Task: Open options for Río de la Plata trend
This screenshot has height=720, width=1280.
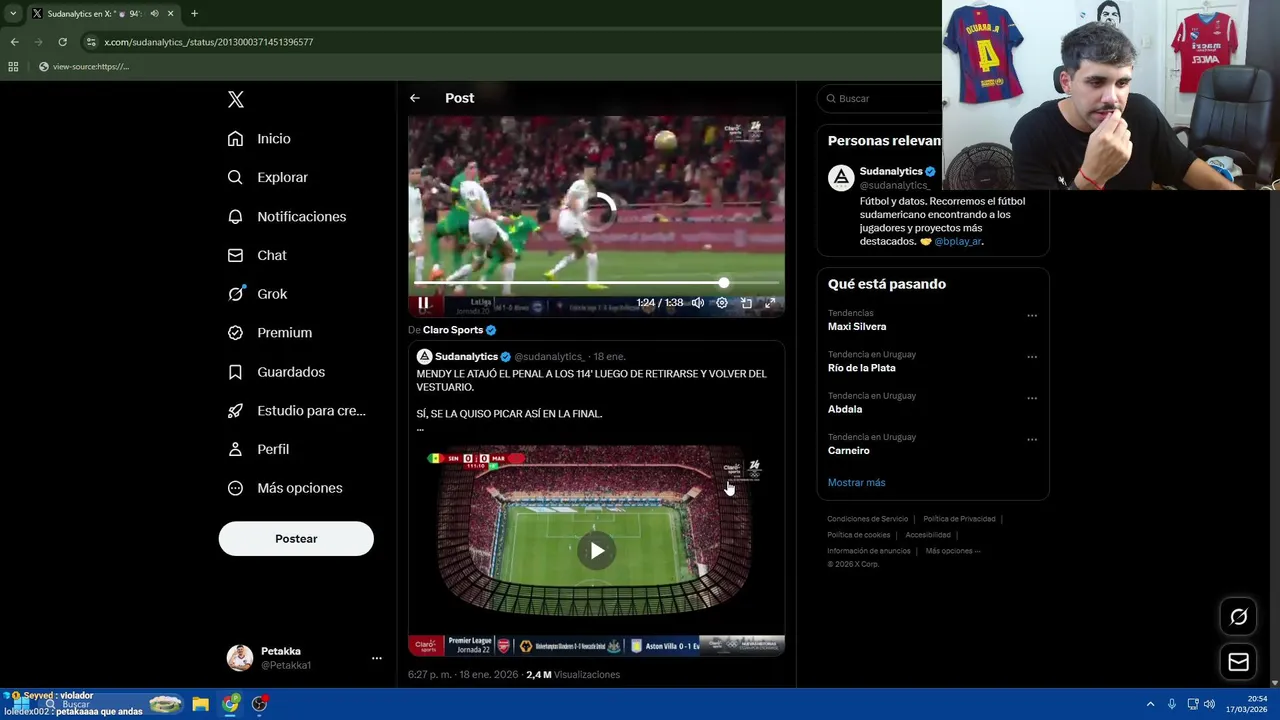Action: point(1032,357)
